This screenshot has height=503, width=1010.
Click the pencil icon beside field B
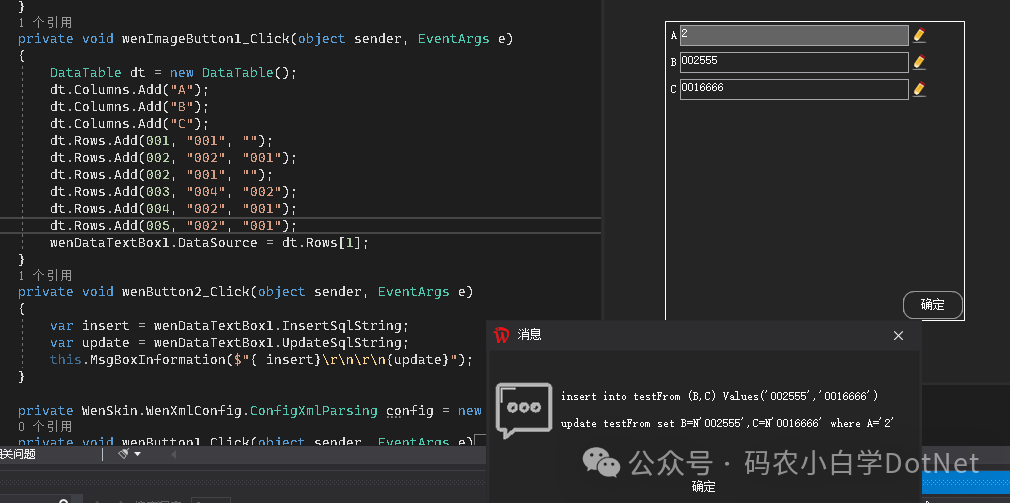pos(919,62)
